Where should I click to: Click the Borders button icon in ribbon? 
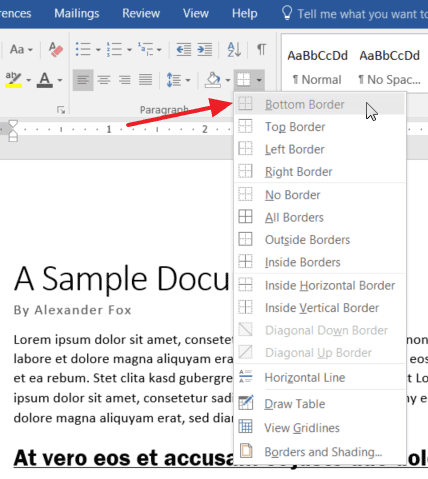pos(244,80)
